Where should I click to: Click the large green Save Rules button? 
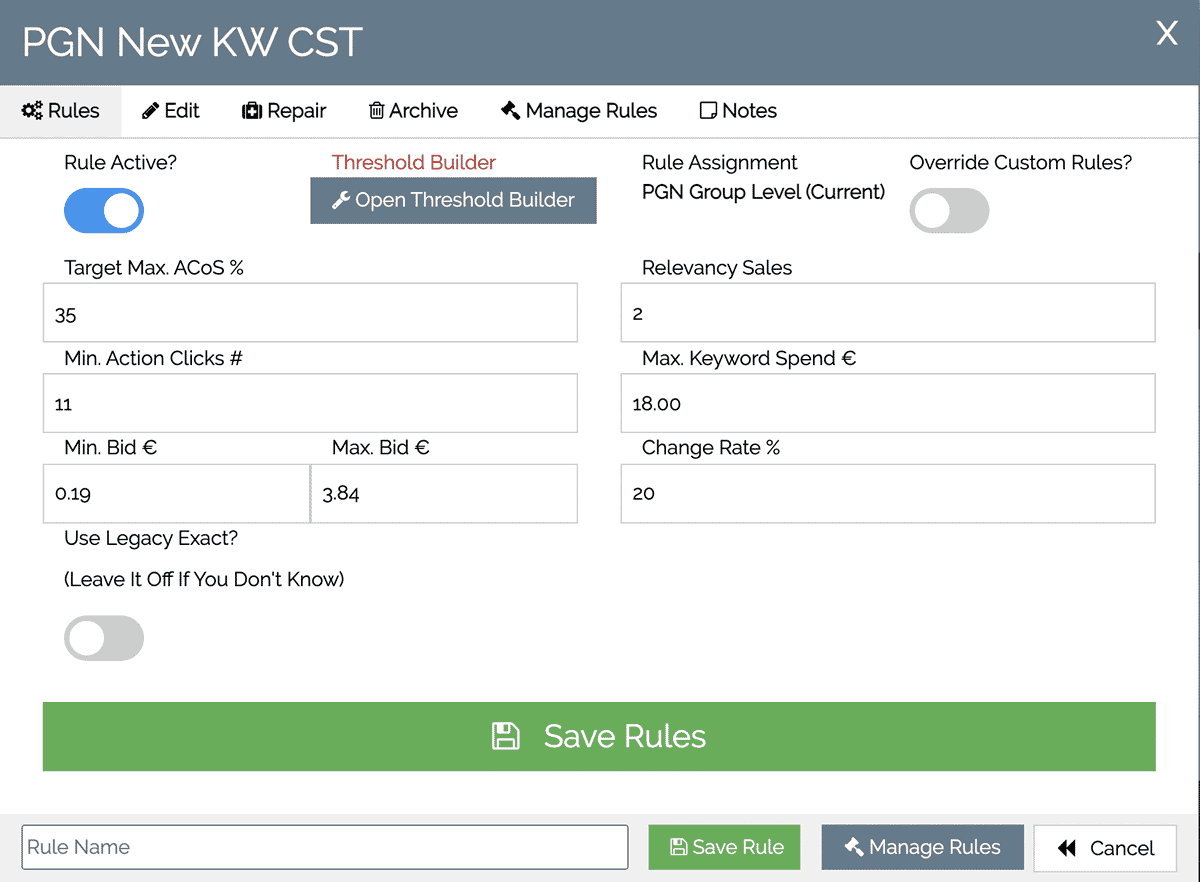coord(599,736)
